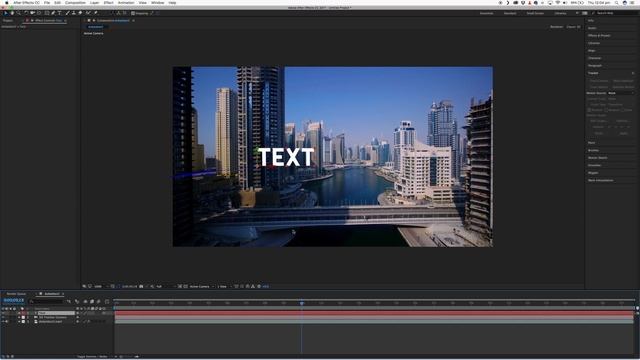This screenshot has height=360, width=640.
Task: Select the Pan Behind anchor point tool
Action: click(39, 13)
